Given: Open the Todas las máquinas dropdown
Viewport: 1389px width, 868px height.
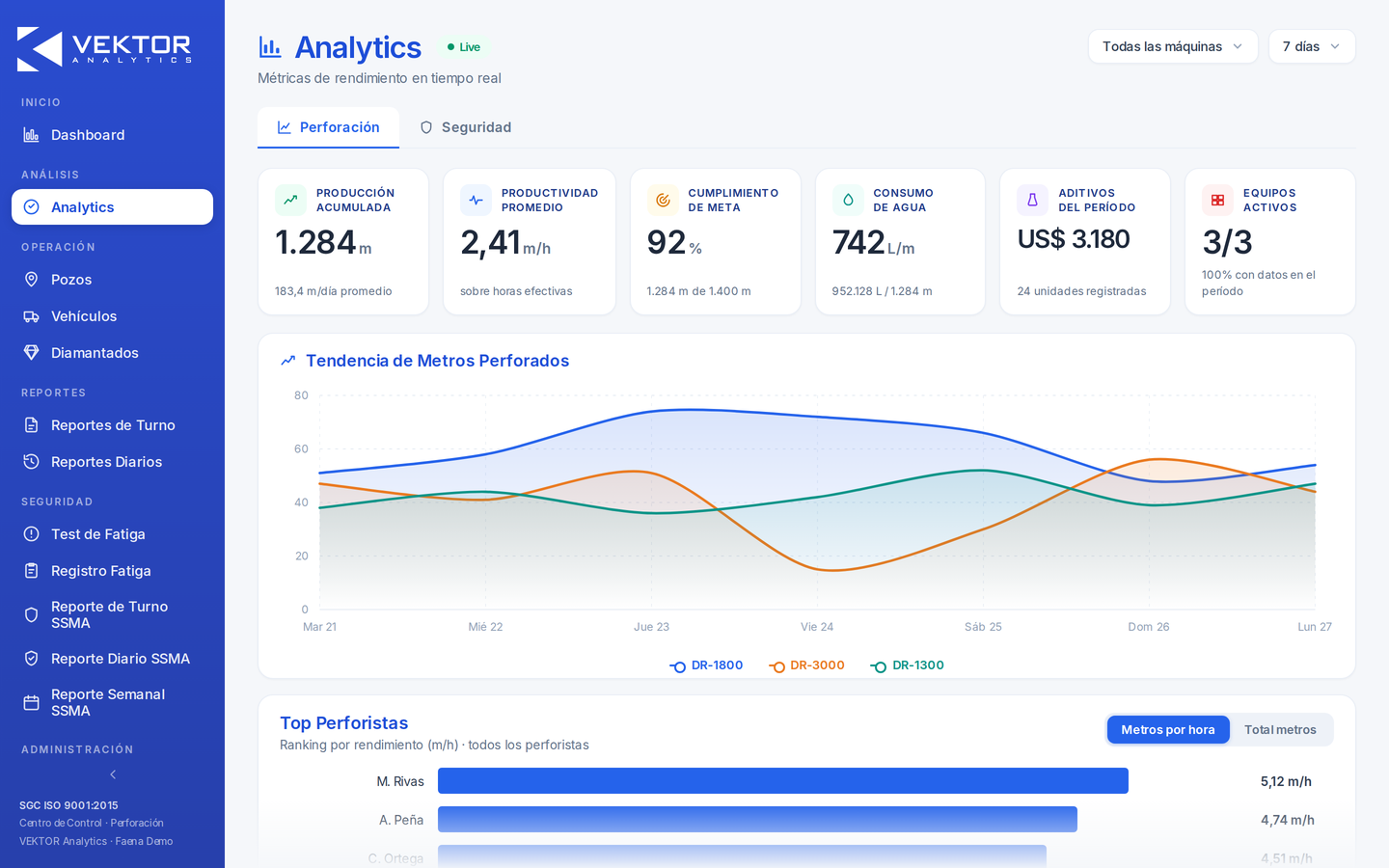Looking at the screenshot, I should click(x=1173, y=46).
